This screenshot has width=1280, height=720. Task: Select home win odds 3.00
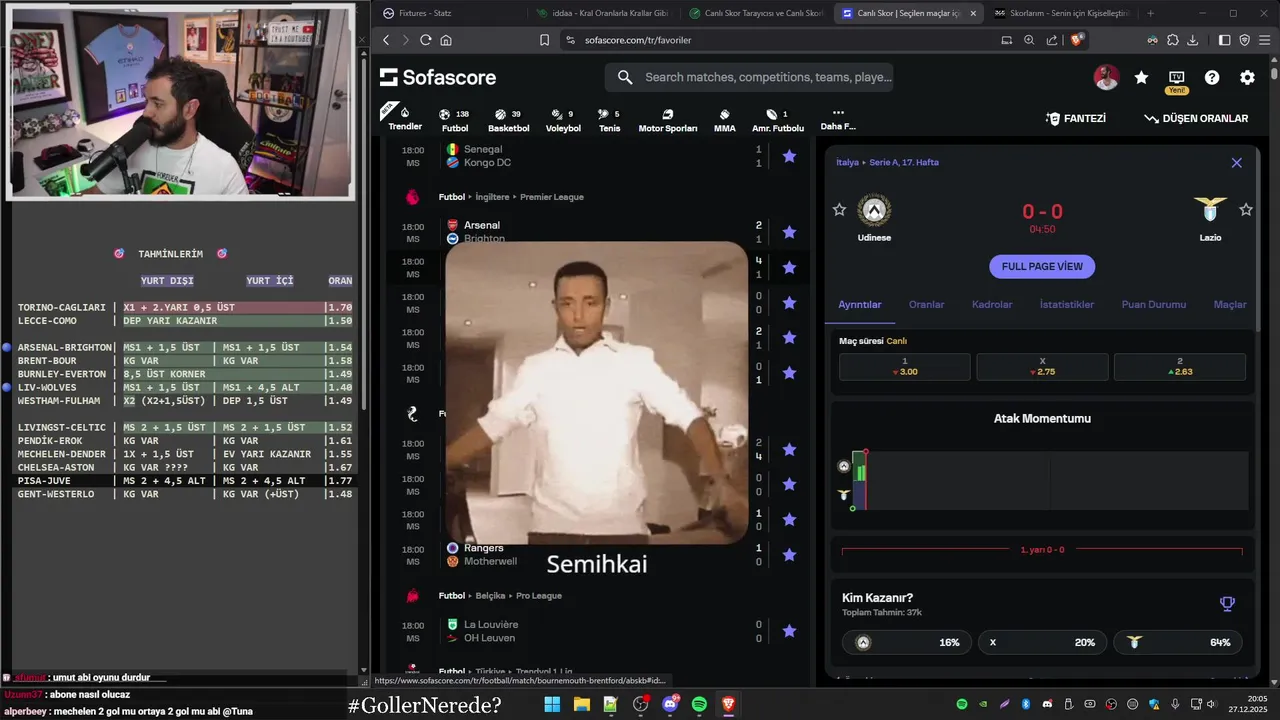(x=905, y=367)
